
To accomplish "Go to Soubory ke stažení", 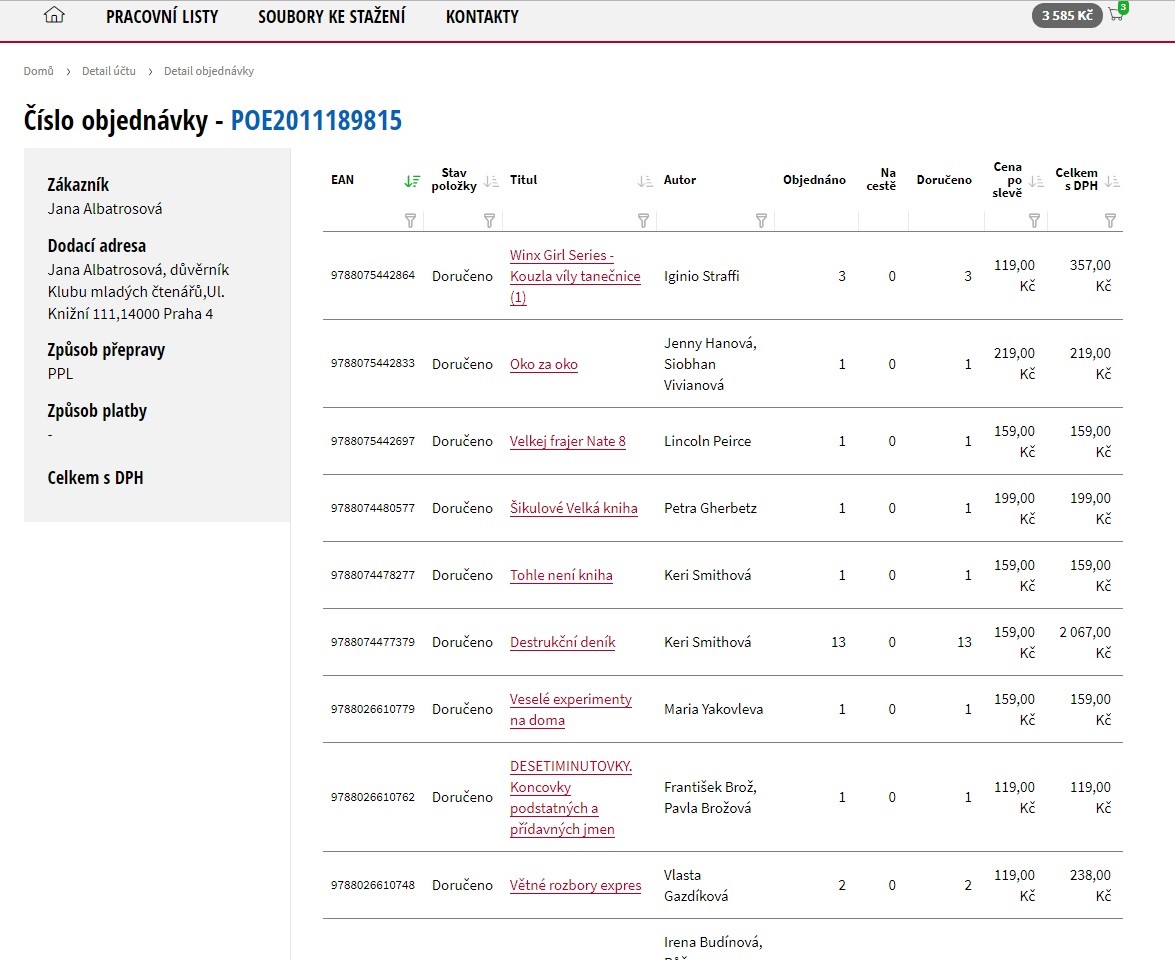I will tap(332, 16).
